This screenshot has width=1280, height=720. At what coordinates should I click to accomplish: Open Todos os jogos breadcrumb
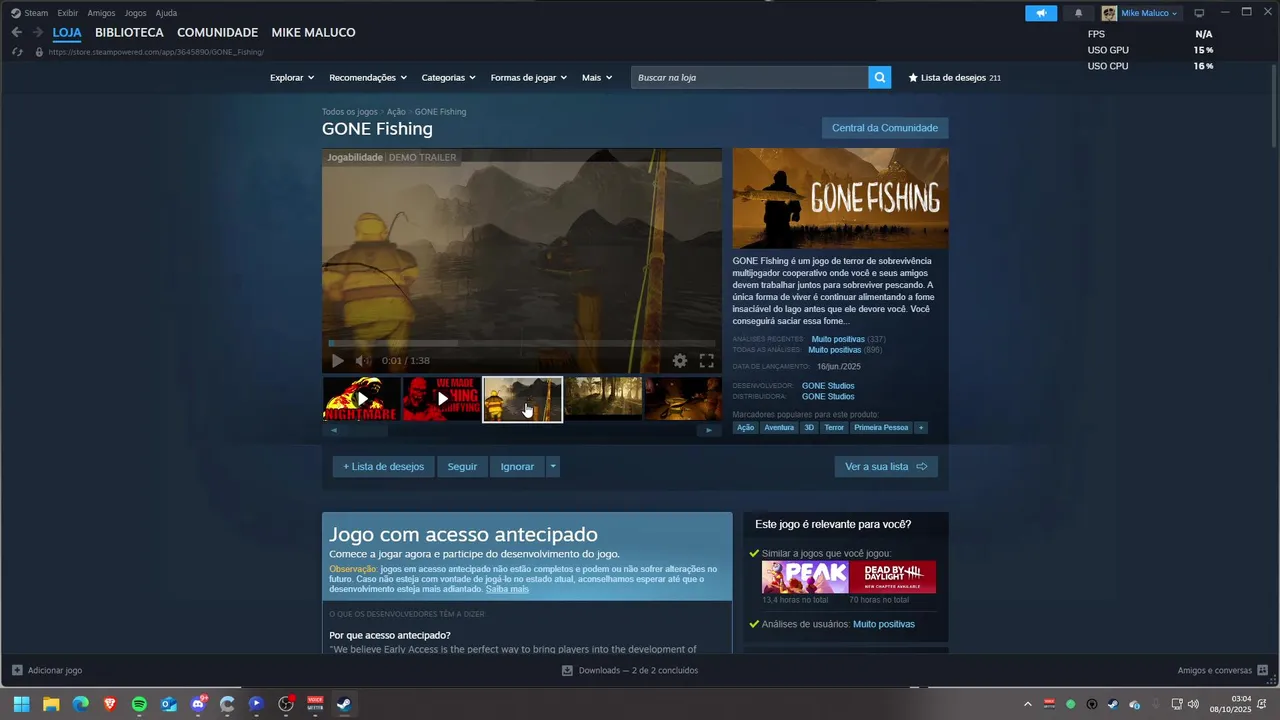[350, 112]
